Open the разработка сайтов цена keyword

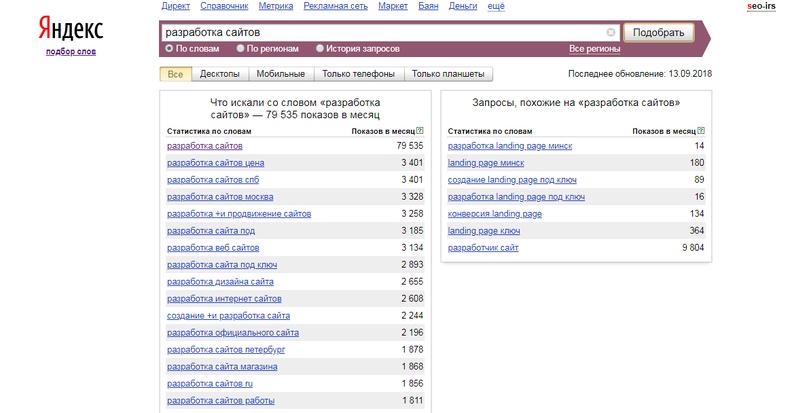pyautogui.click(x=216, y=163)
